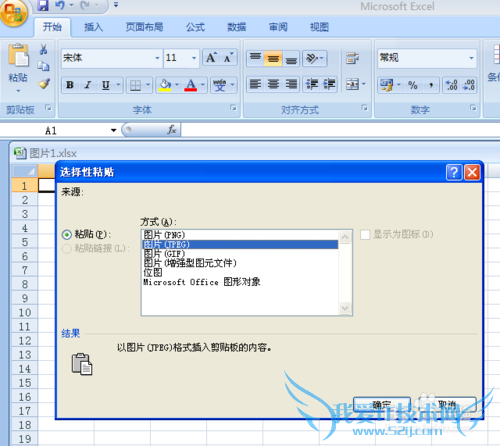This screenshot has width=500, height=446.
Task: Click the insert function fx icon
Action: [172, 130]
